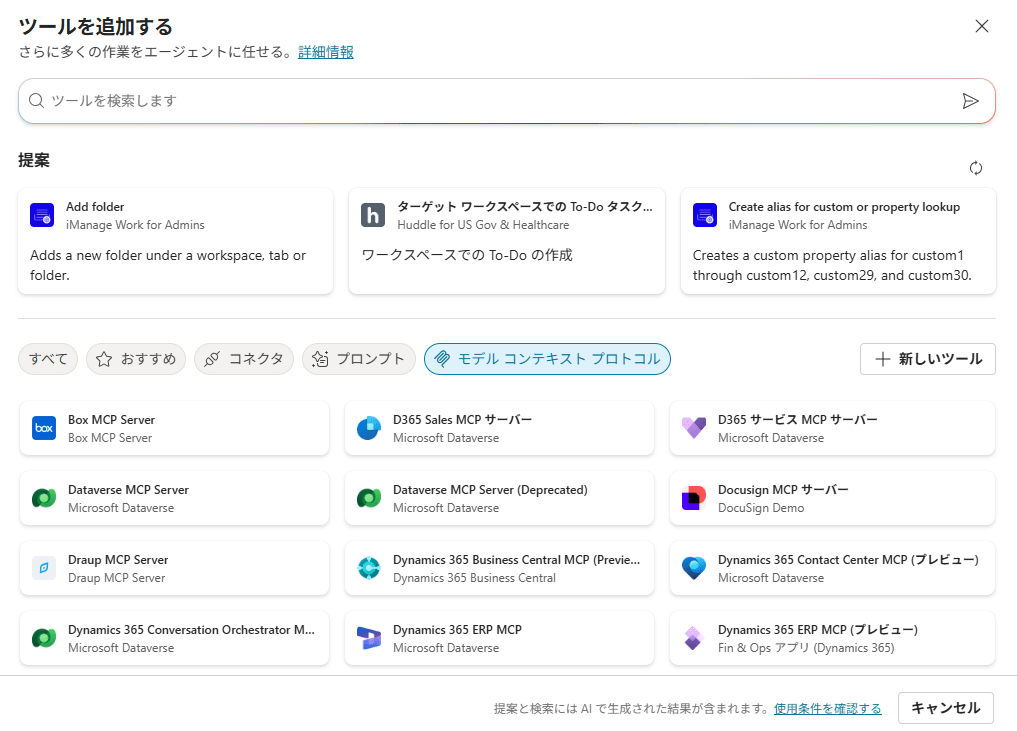Select D365 サービス MCP サーバー name
This screenshot has width=1017, height=731.
[x=798, y=420]
